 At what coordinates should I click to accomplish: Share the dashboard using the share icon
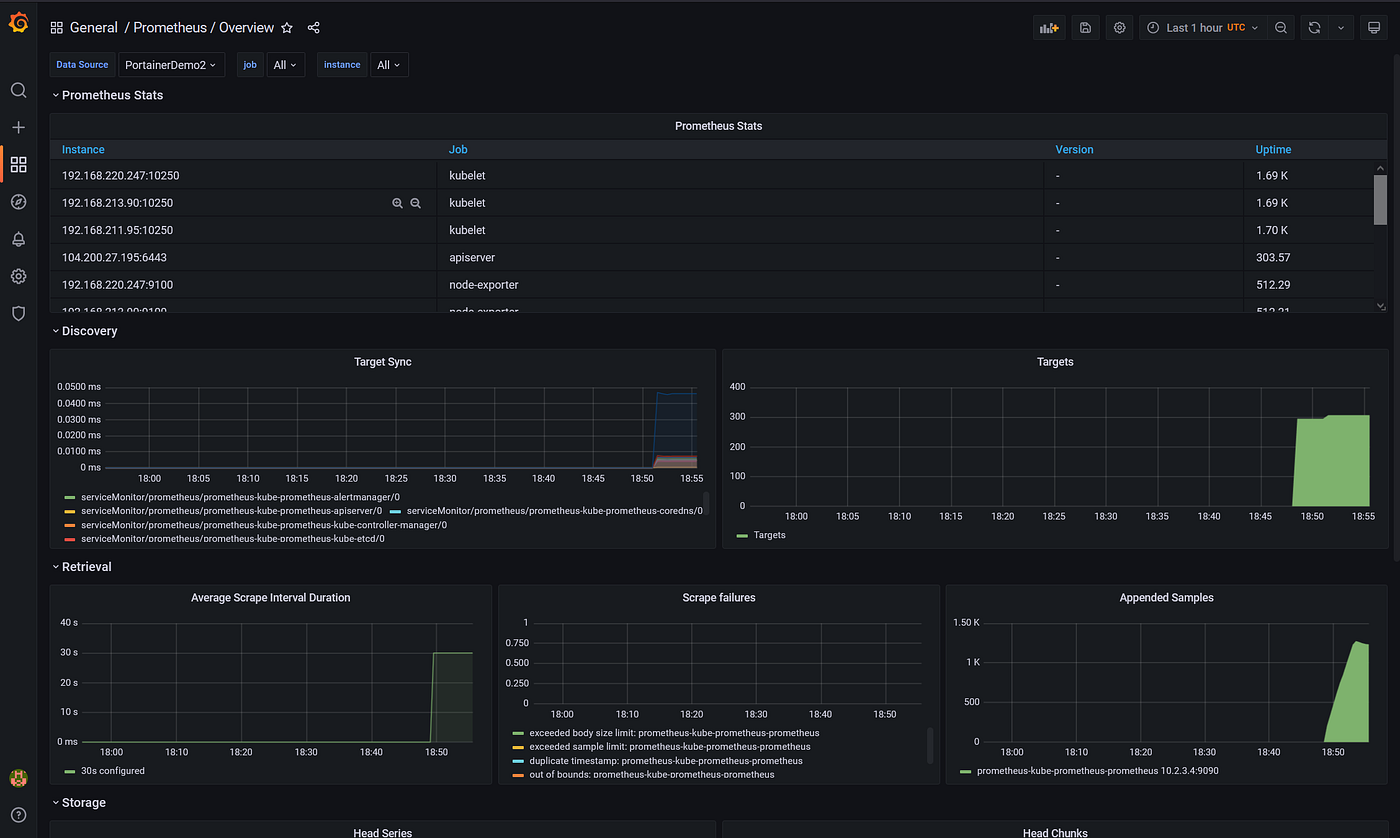tap(313, 28)
